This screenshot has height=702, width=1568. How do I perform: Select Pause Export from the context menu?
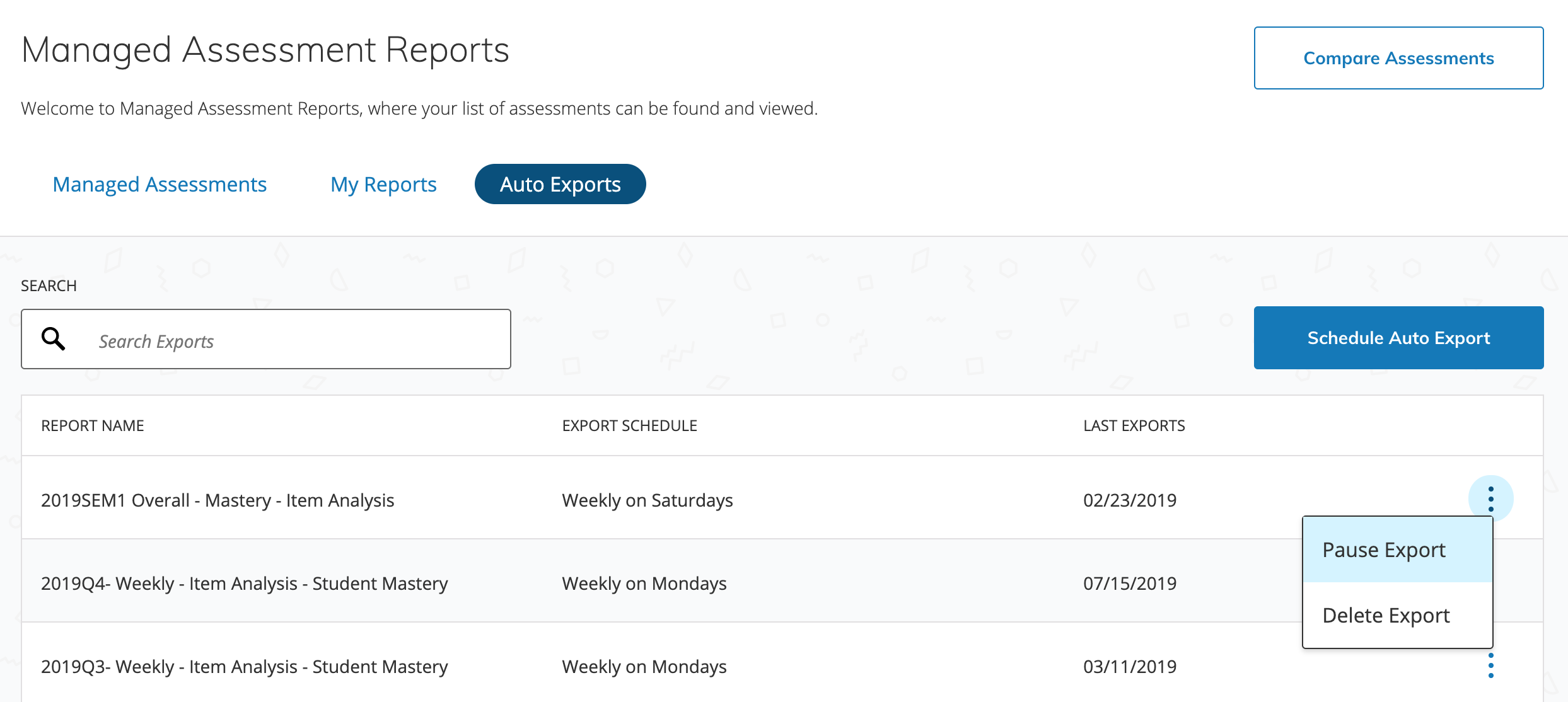click(1383, 549)
